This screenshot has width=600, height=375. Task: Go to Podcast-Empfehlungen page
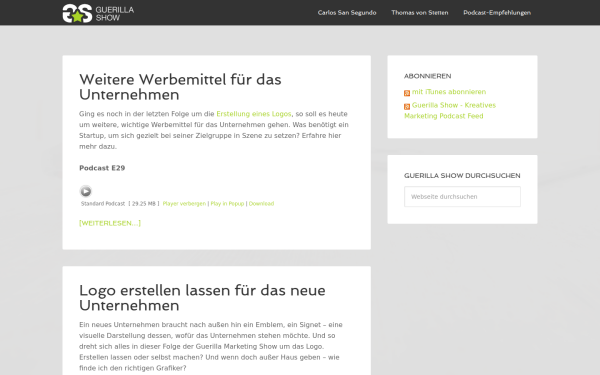click(x=497, y=13)
